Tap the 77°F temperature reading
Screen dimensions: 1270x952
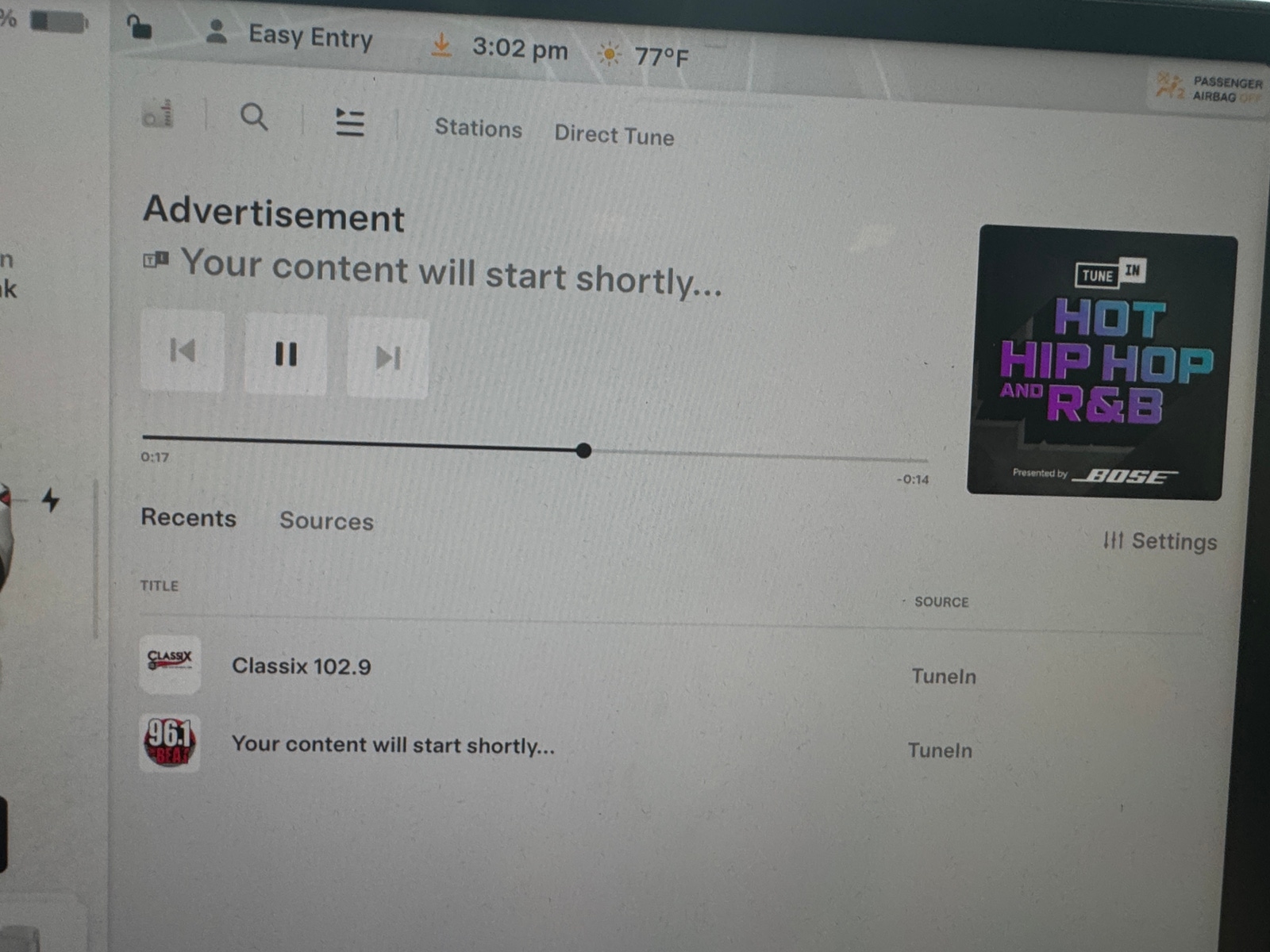(661, 56)
